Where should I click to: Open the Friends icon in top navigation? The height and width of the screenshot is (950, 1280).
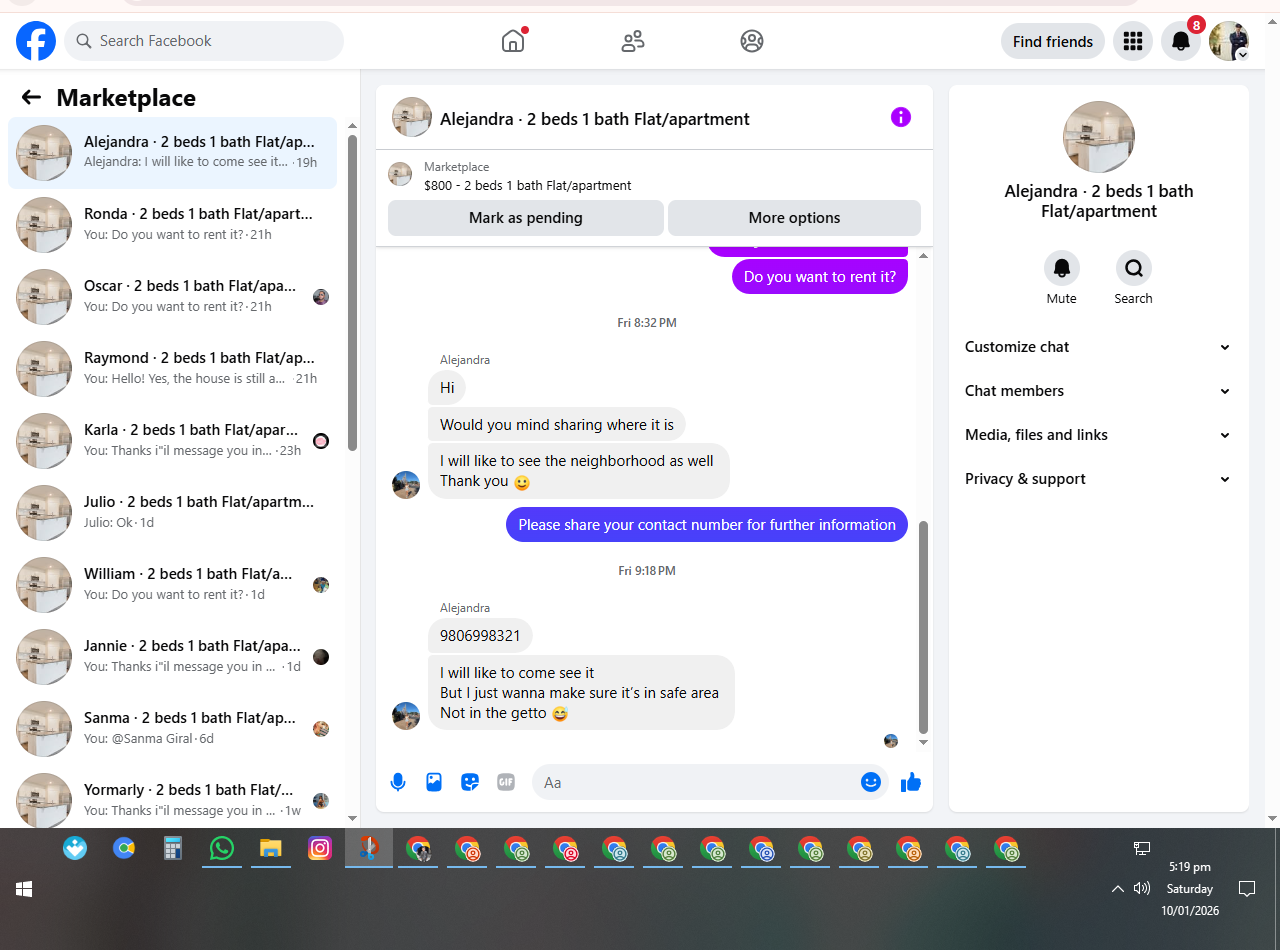click(633, 41)
